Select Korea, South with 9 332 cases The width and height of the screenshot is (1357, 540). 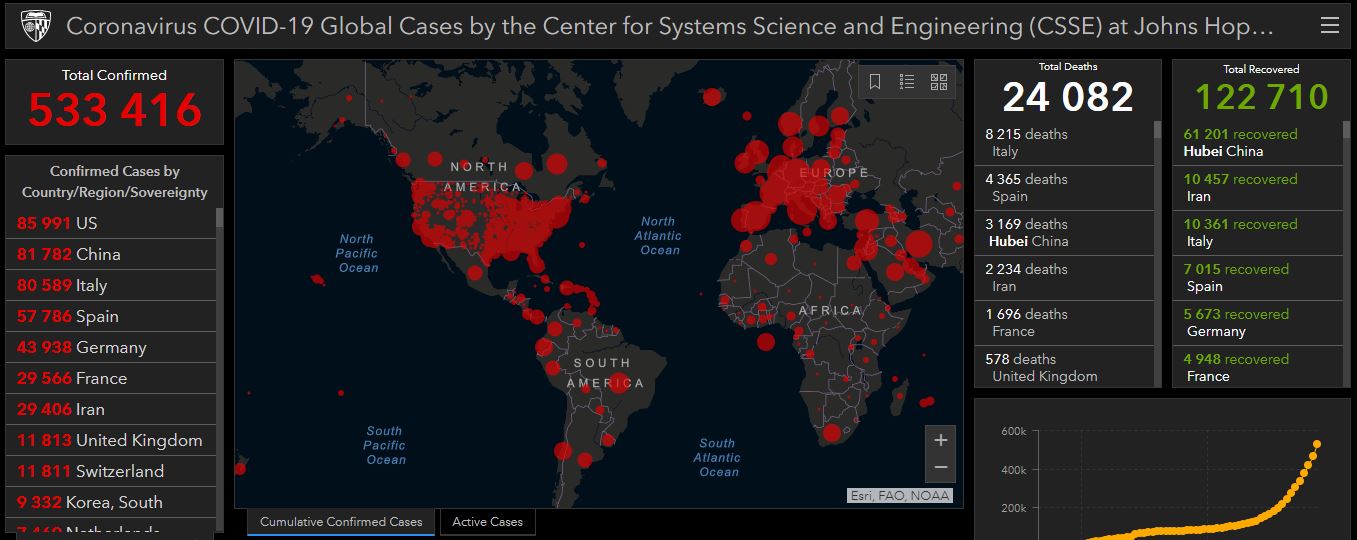tap(111, 502)
